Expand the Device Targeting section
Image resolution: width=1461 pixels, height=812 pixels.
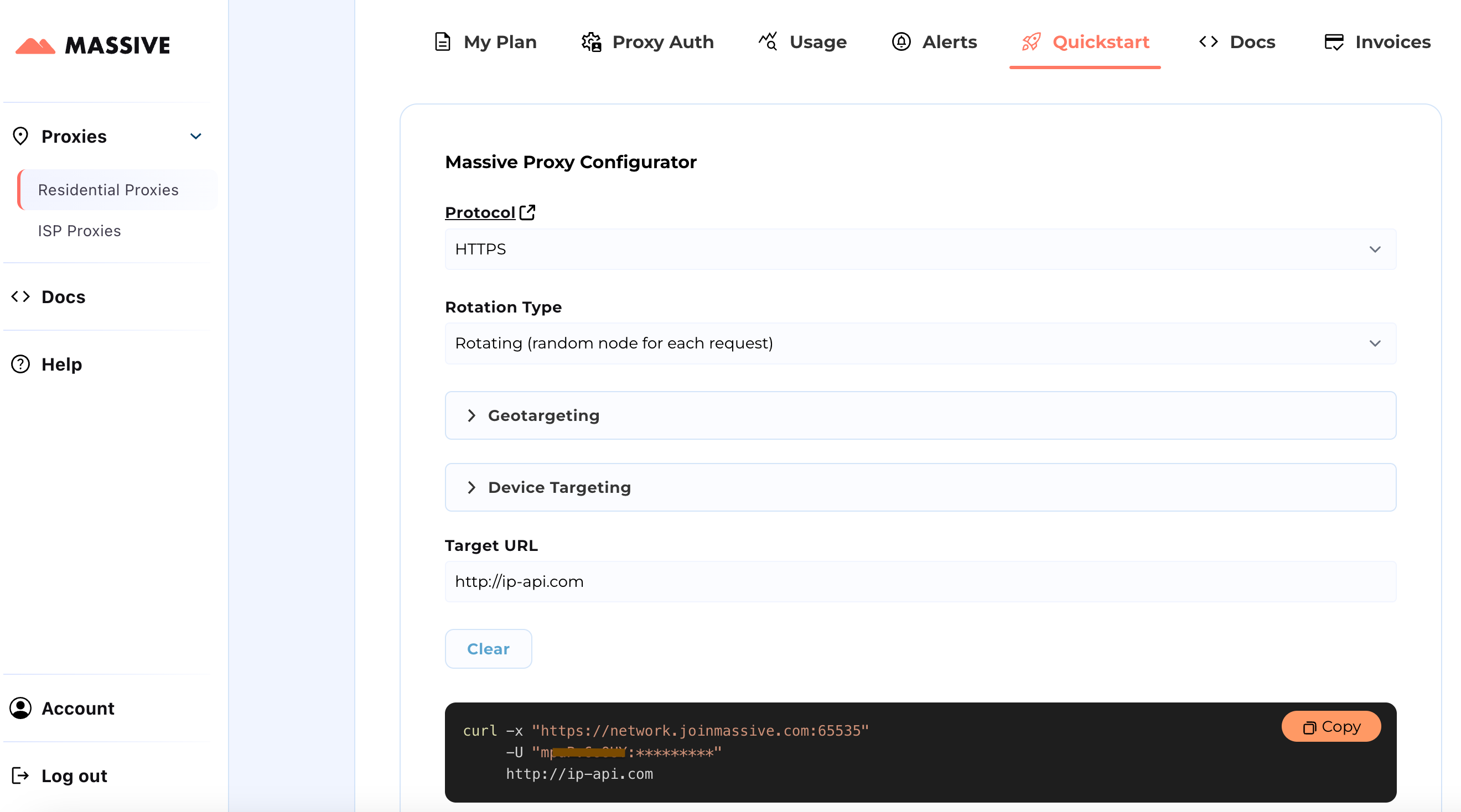pyautogui.click(x=920, y=487)
